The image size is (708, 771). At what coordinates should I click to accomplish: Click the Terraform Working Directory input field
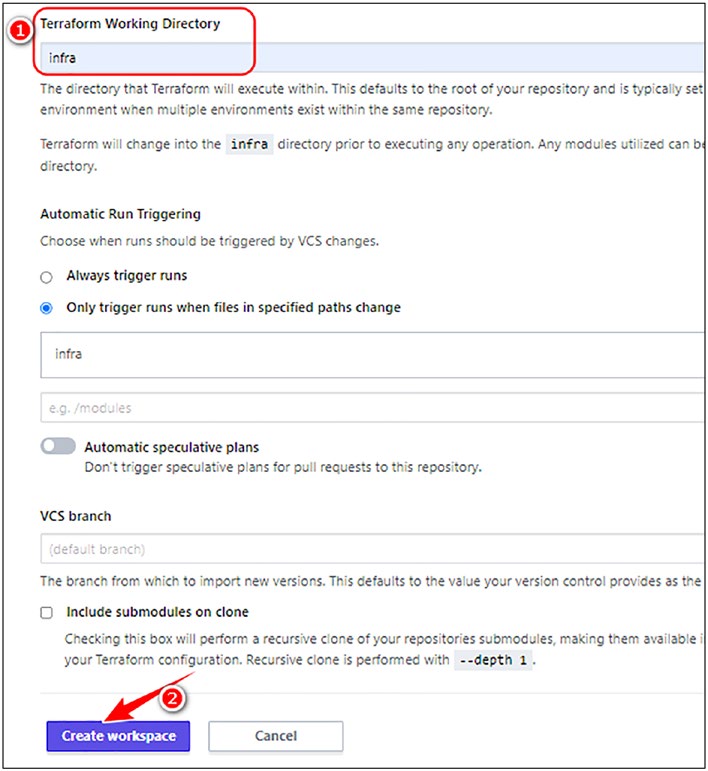(x=372, y=58)
